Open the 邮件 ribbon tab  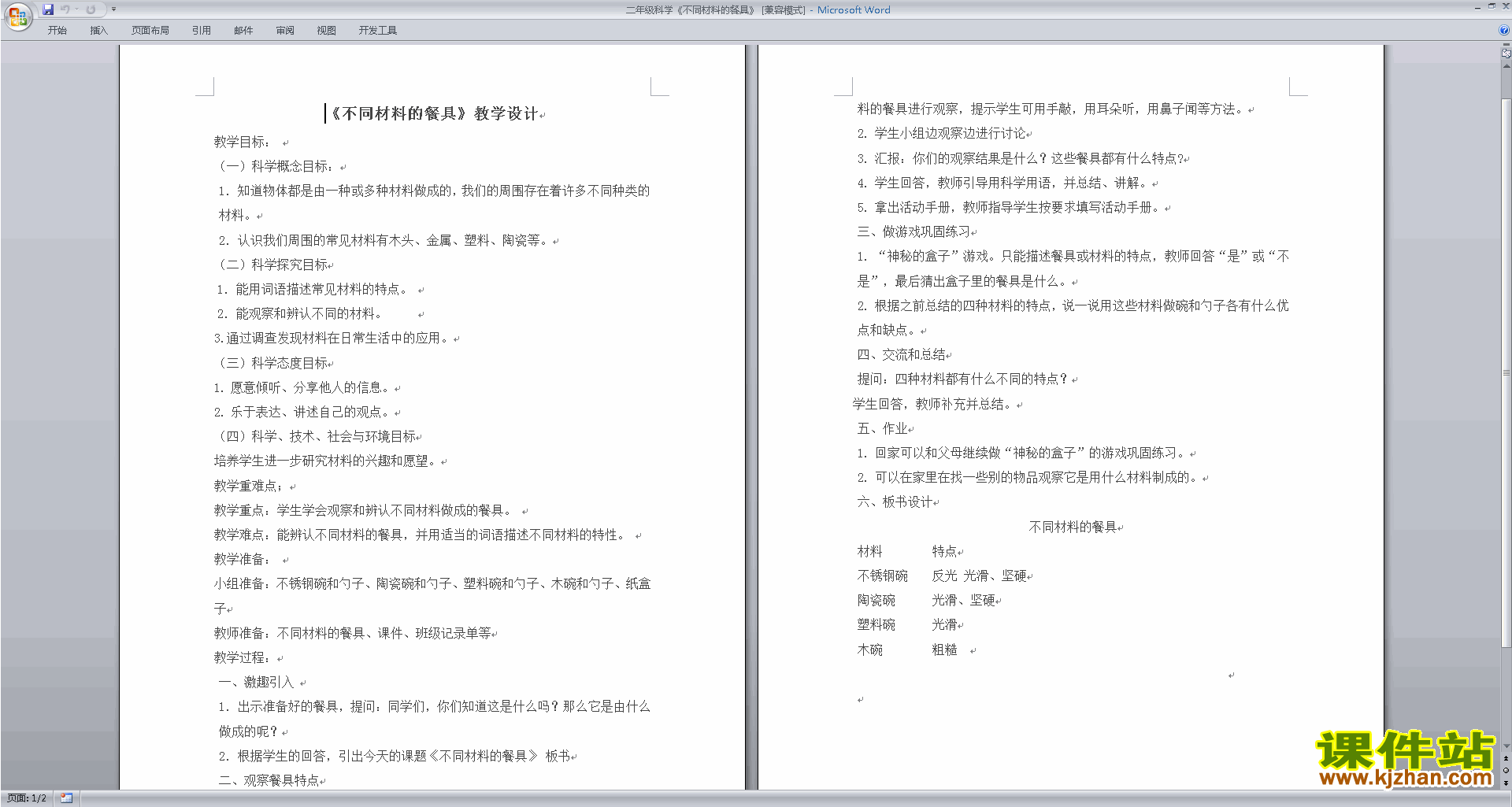tap(243, 30)
